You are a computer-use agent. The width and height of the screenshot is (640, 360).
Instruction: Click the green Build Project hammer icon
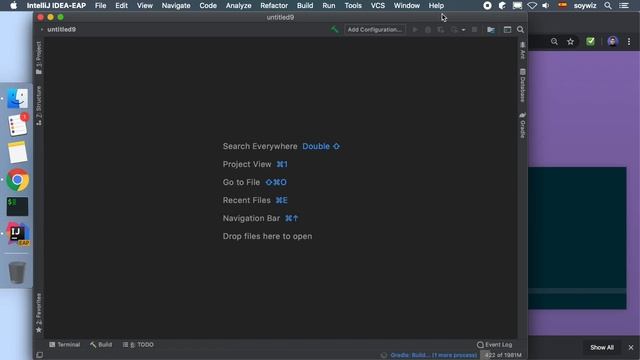335,29
